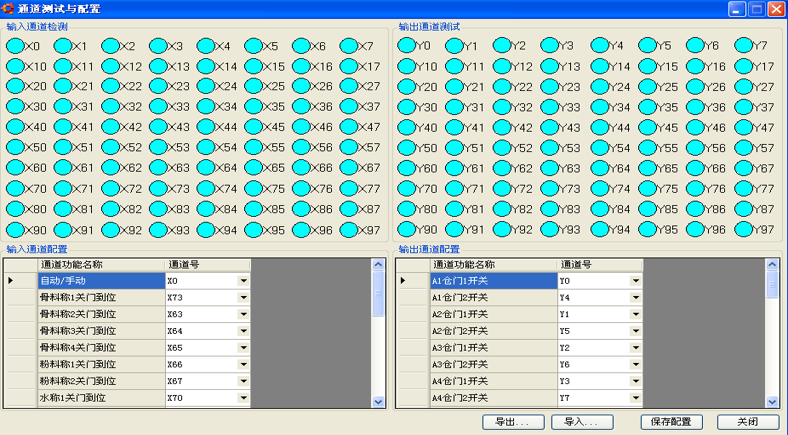
Task: Select the A2仓门1开关 row cell
Action: tap(494, 314)
